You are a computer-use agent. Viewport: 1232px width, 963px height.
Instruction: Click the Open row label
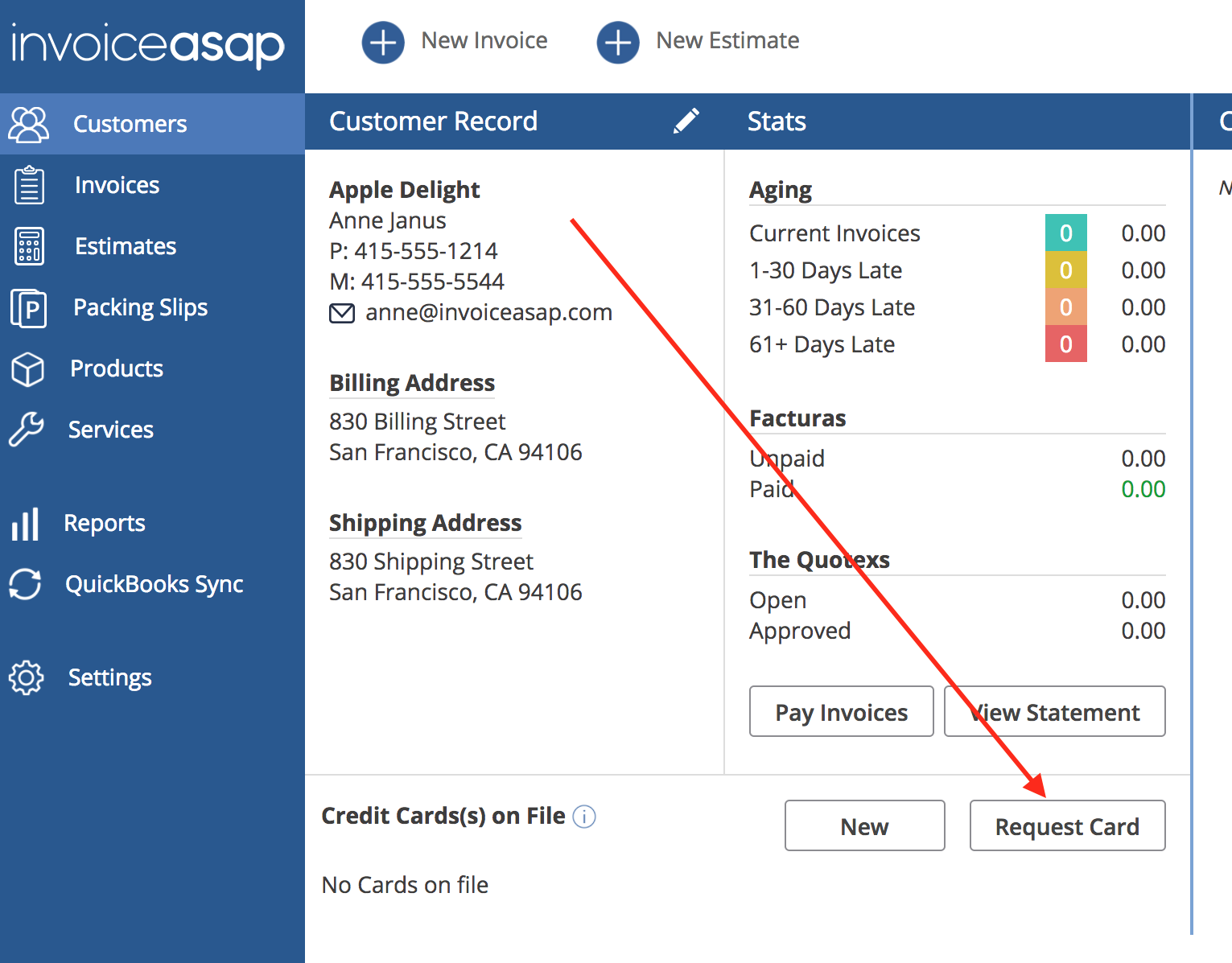[x=777, y=600]
